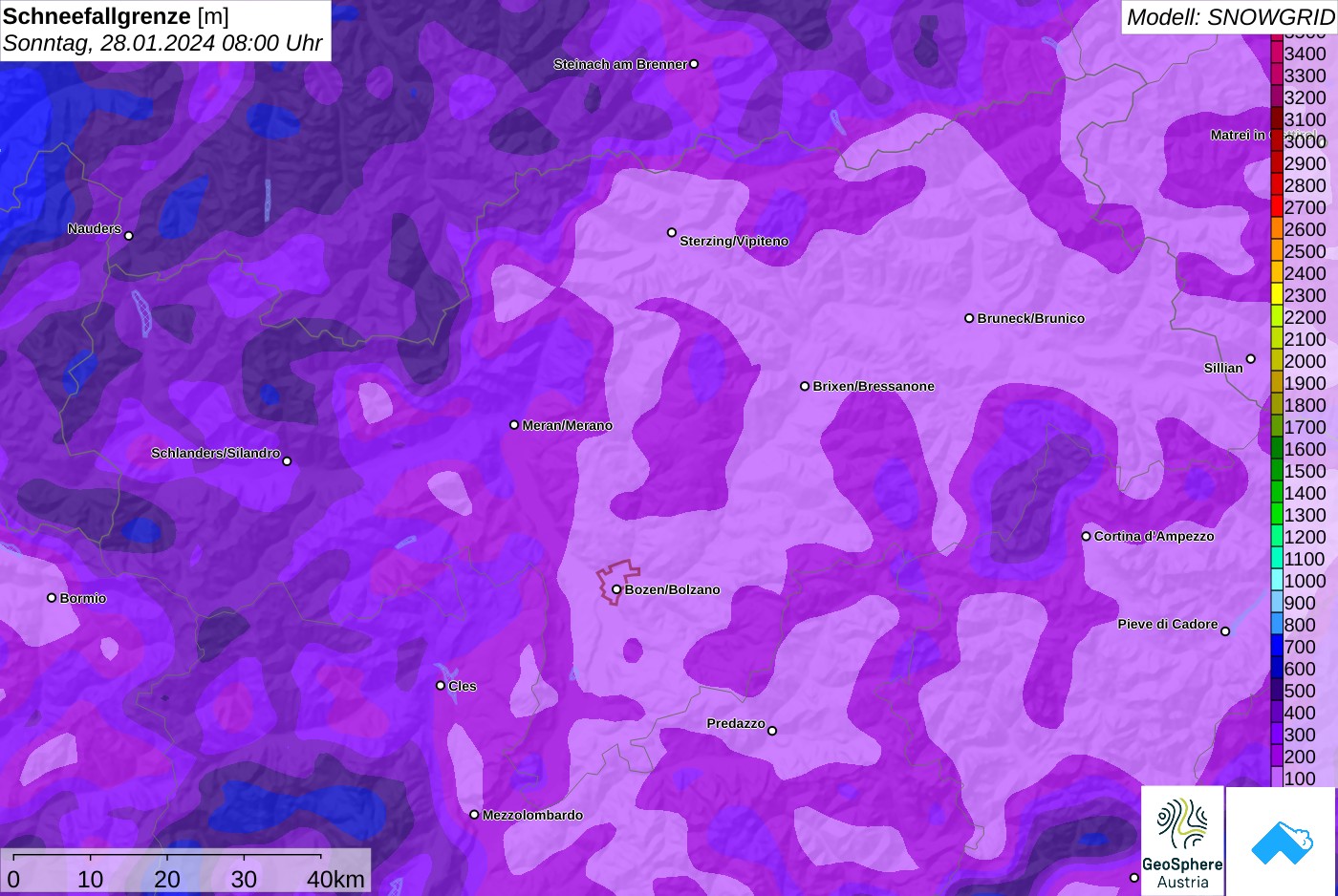Select the Steinach am Brenner marker
This screenshot has width=1338, height=896.
pyautogui.click(x=694, y=64)
